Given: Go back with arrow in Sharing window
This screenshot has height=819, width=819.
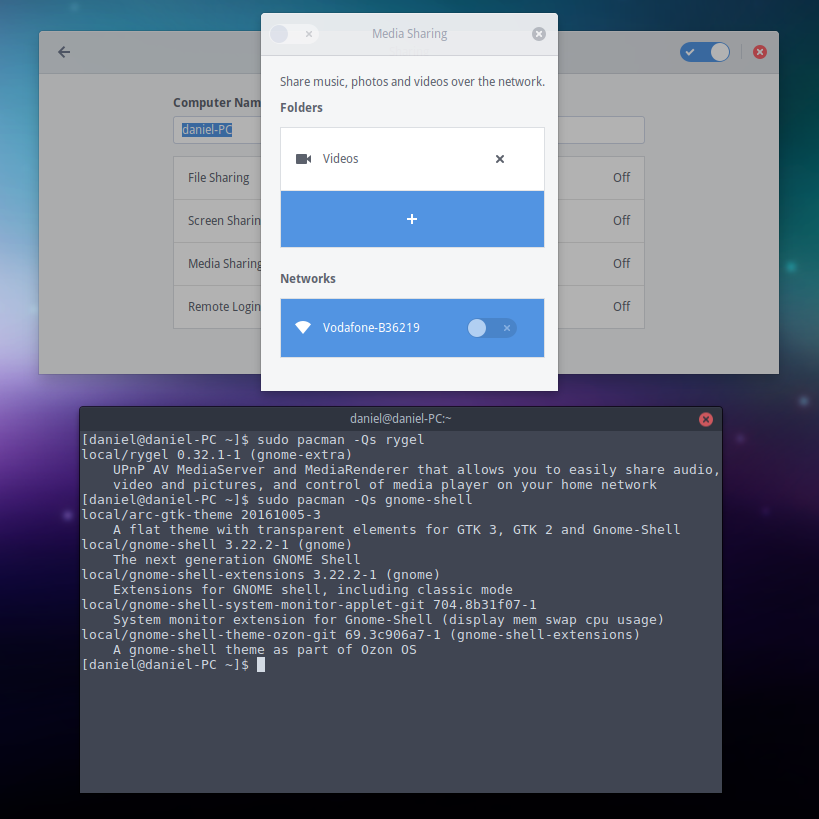Looking at the screenshot, I should coord(64,52).
